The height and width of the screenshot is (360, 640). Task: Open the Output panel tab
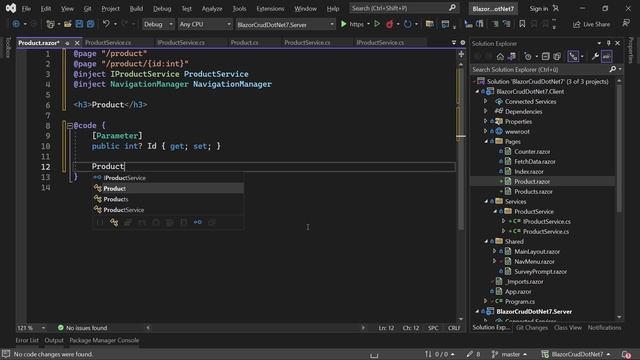(54, 340)
